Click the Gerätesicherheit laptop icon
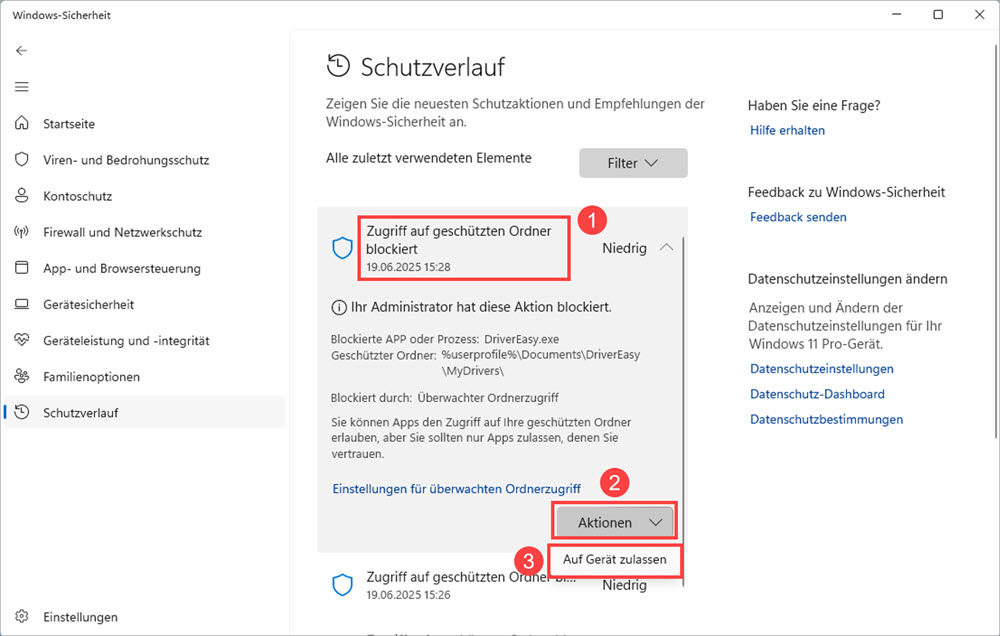The width and height of the screenshot is (1000, 636). 22,304
